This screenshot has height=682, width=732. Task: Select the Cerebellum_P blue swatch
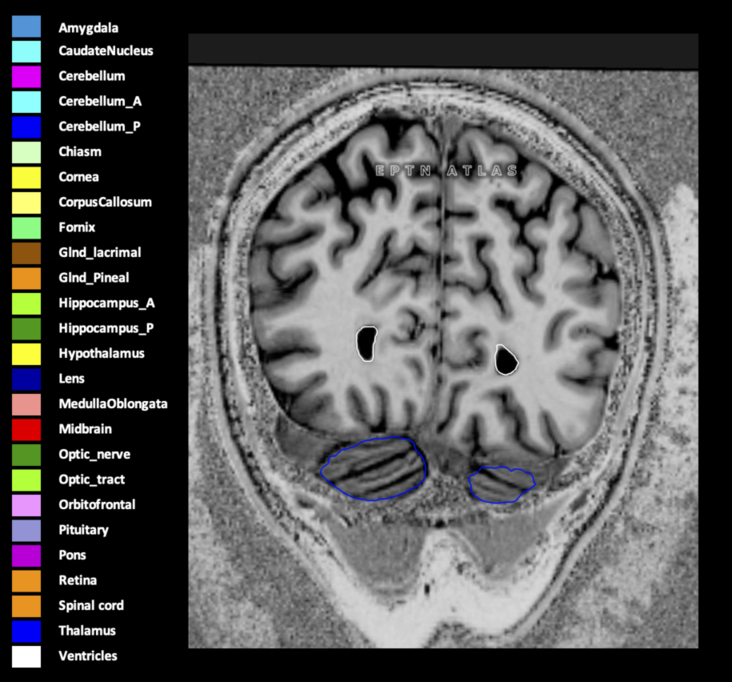pos(26,127)
